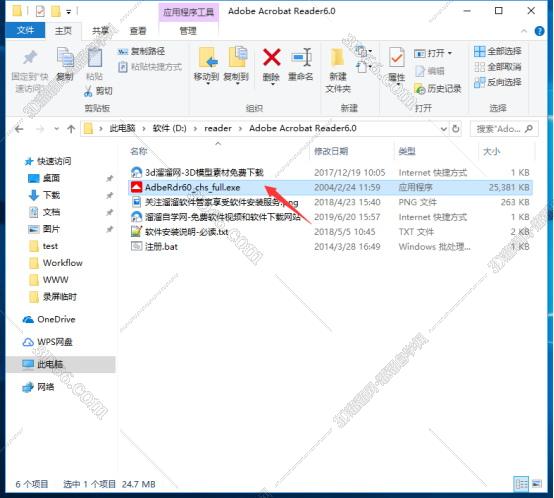Go up one folder level
This screenshot has width=554, height=498.
[x=71, y=129]
